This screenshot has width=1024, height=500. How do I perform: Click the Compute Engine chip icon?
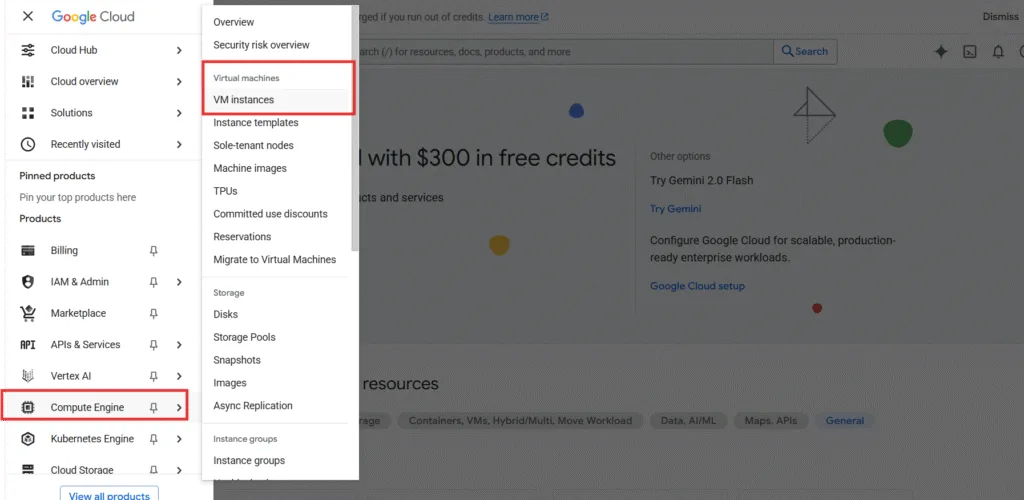[27, 407]
